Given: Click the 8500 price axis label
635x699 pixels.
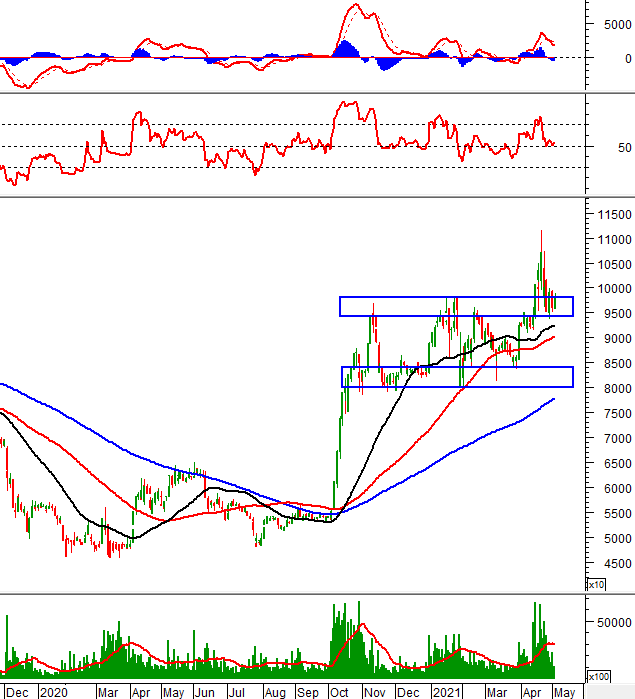Looking at the screenshot, I should coord(618,364).
